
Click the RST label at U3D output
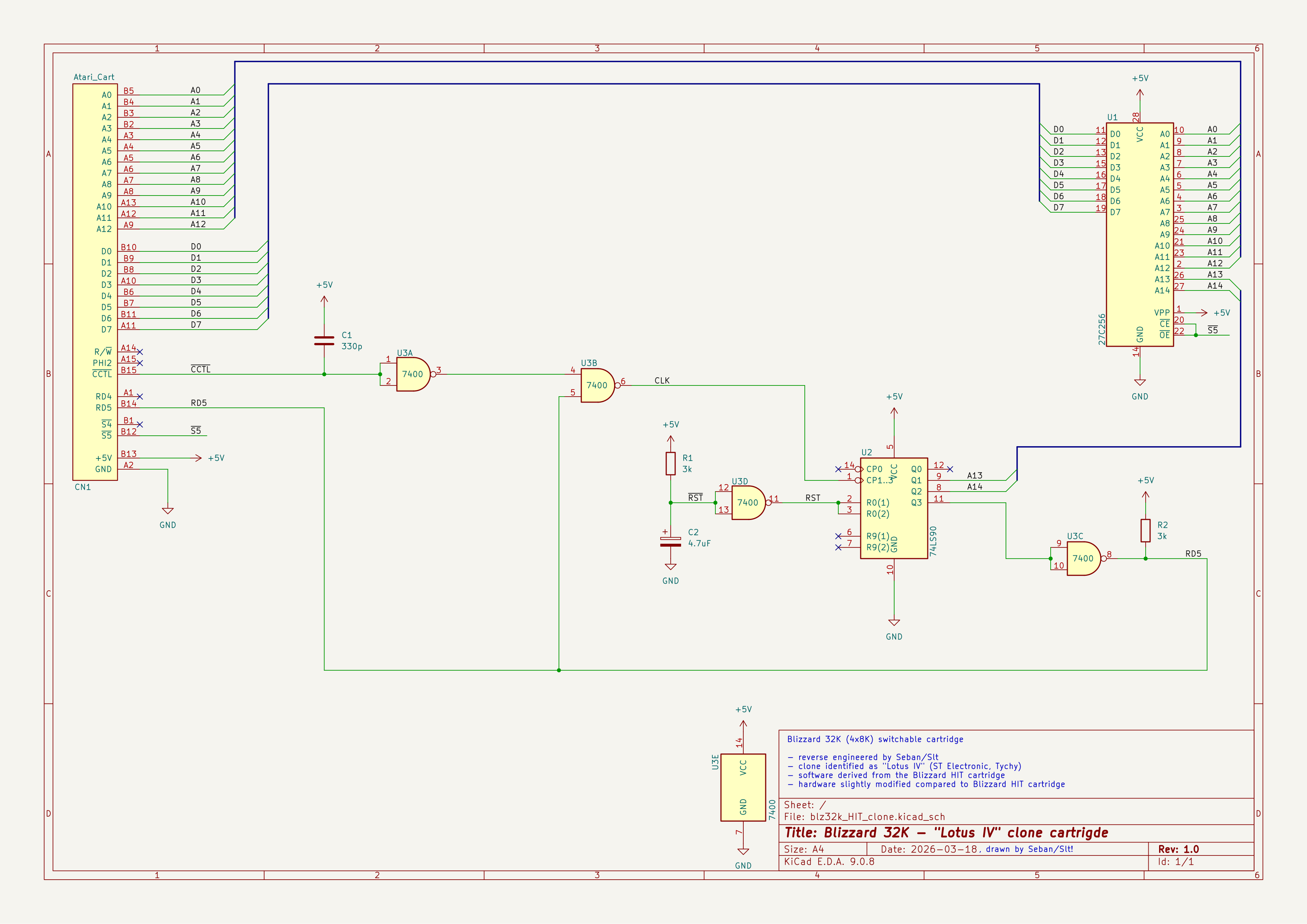click(x=812, y=498)
